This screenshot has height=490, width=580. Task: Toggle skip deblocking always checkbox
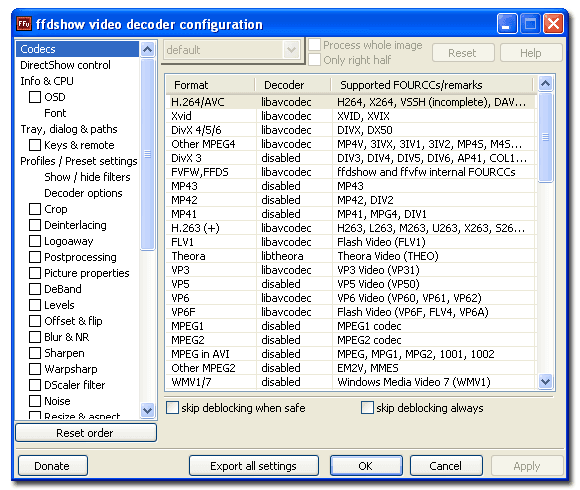[x=367, y=408]
